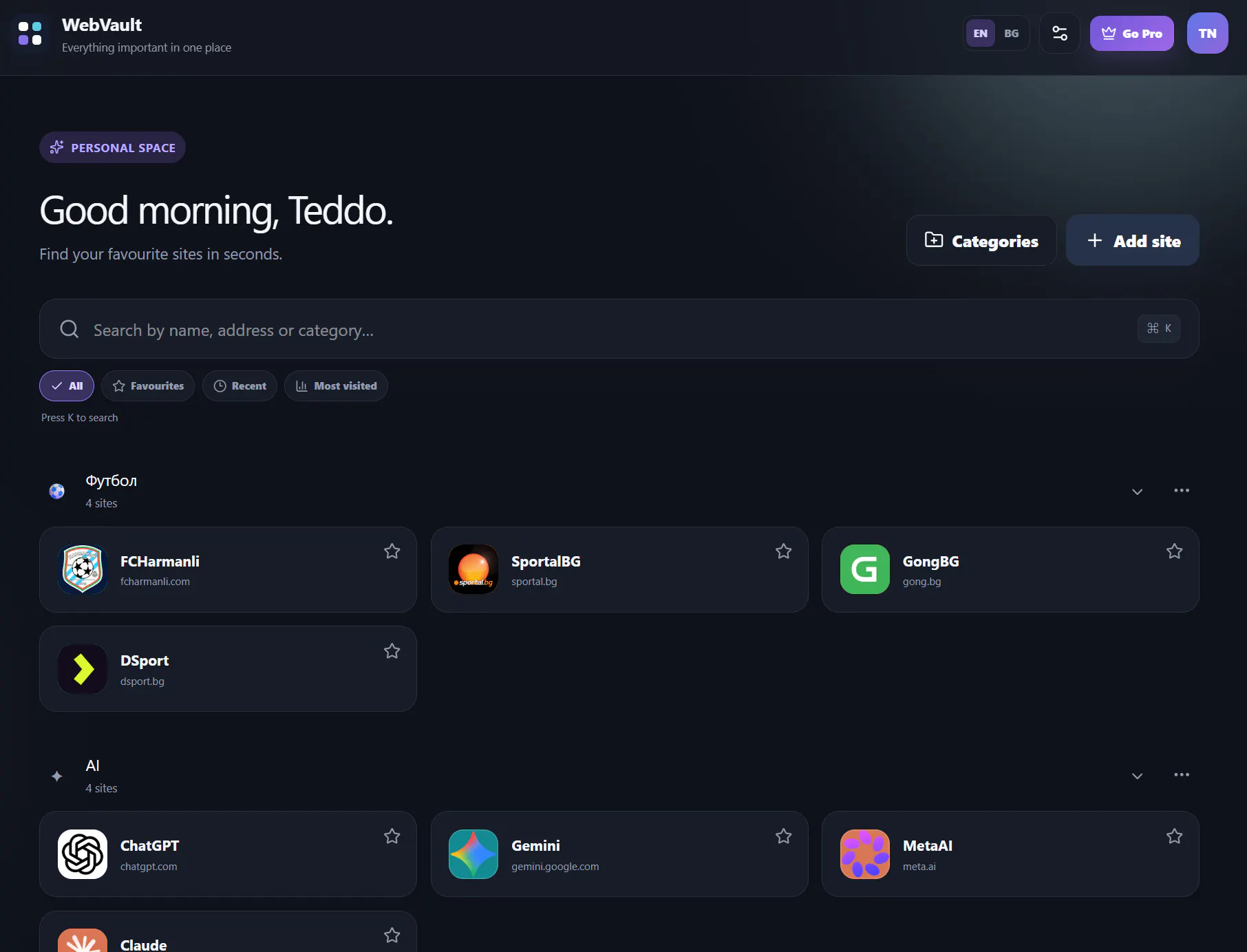
Task: Click the chatgpt.com address text
Action: coord(149,867)
